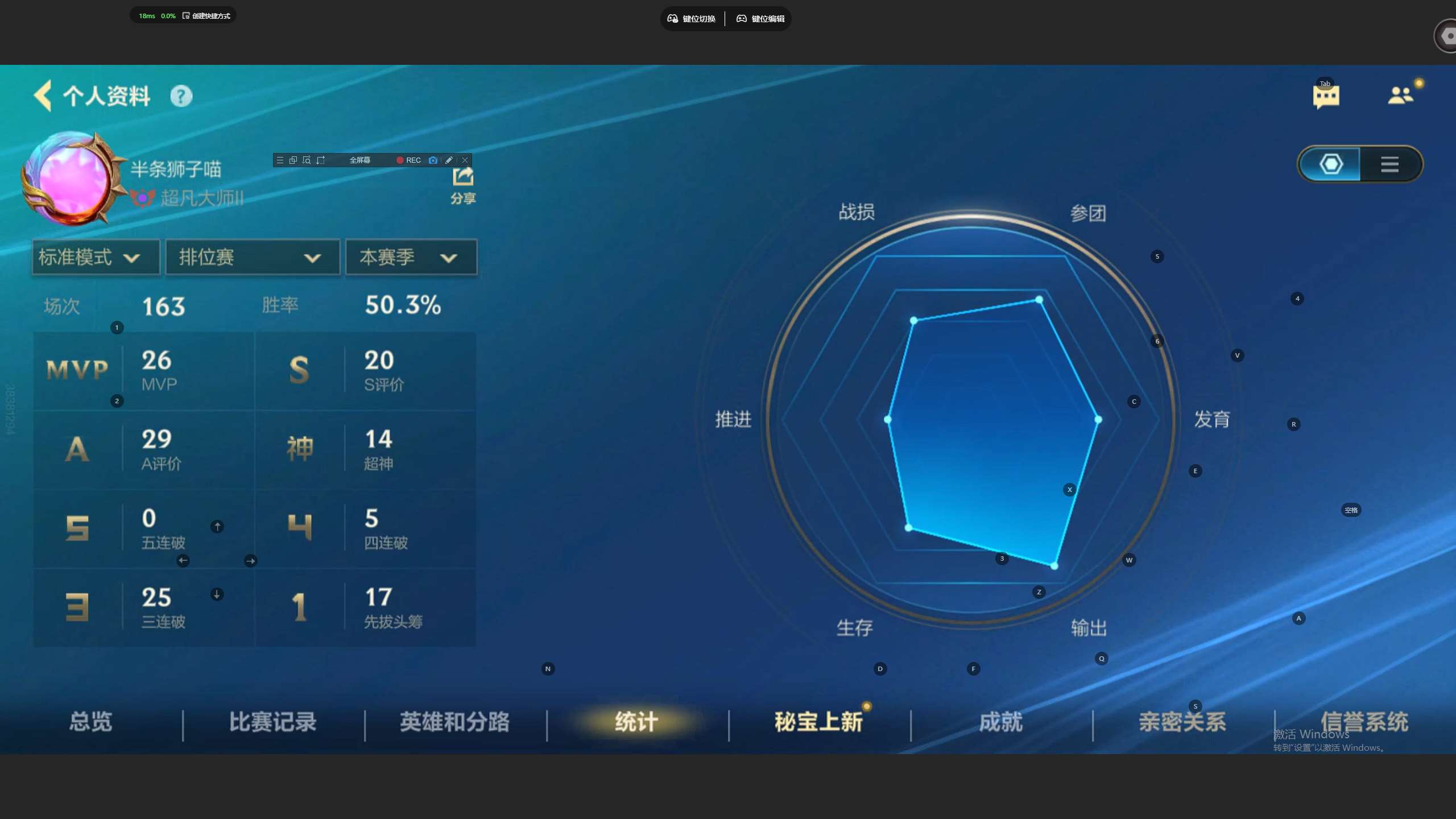Open the 英雄和分路 tab
This screenshot has height=819, width=1456.
[455, 722]
